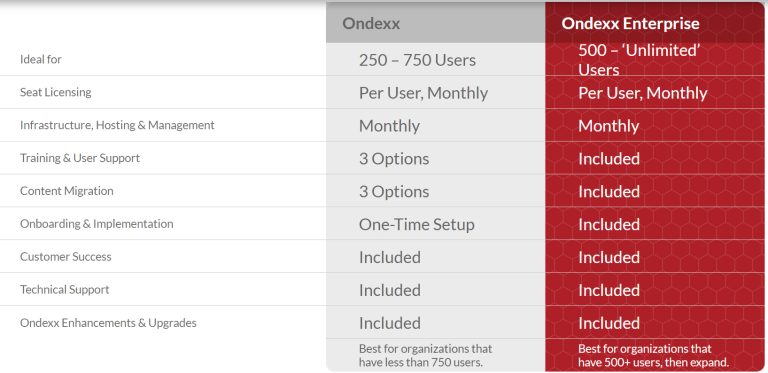Click the Customer Success row label
This screenshot has height=373, width=768.
point(66,256)
